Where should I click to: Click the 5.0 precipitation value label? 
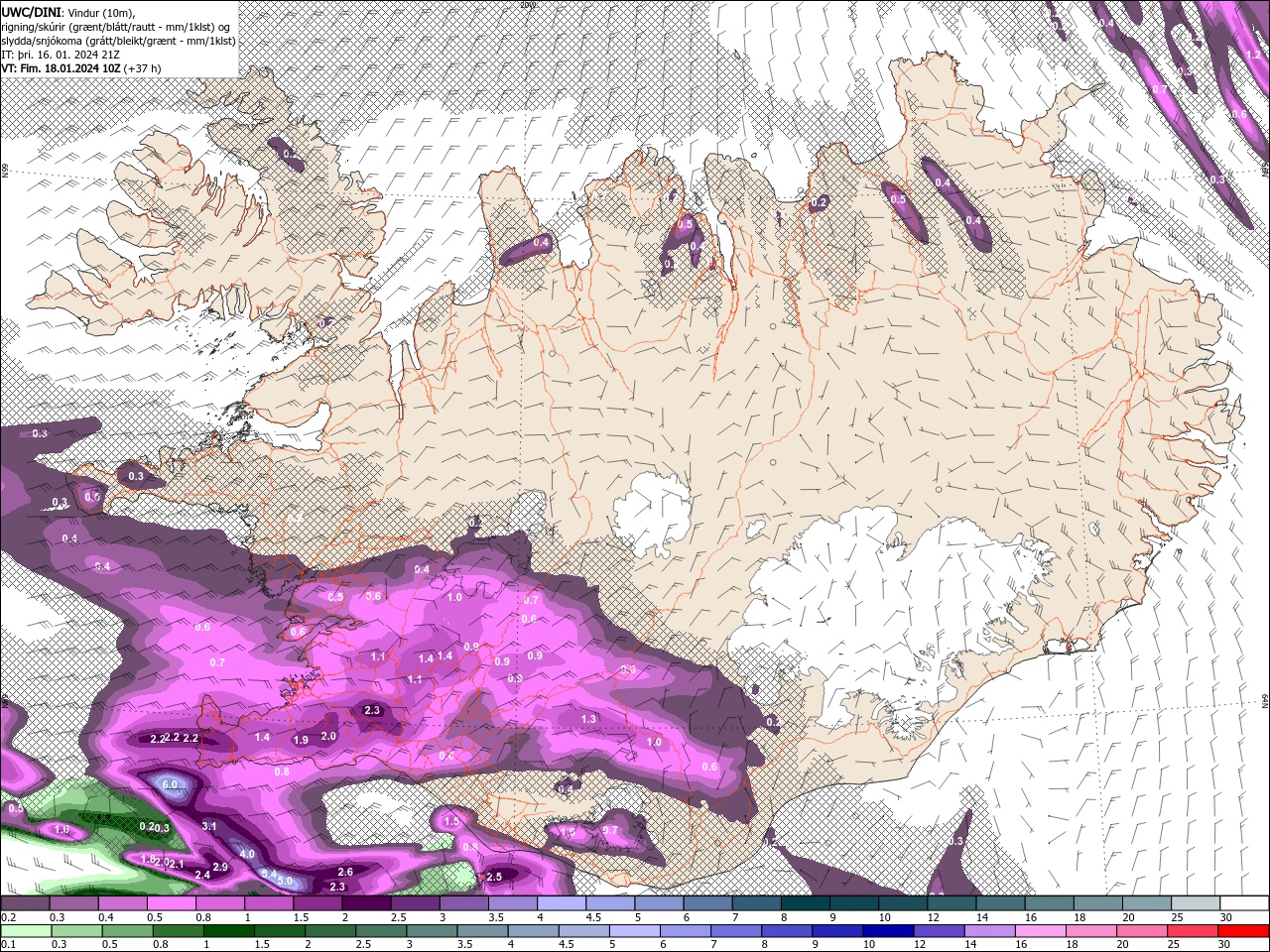pyautogui.click(x=286, y=881)
